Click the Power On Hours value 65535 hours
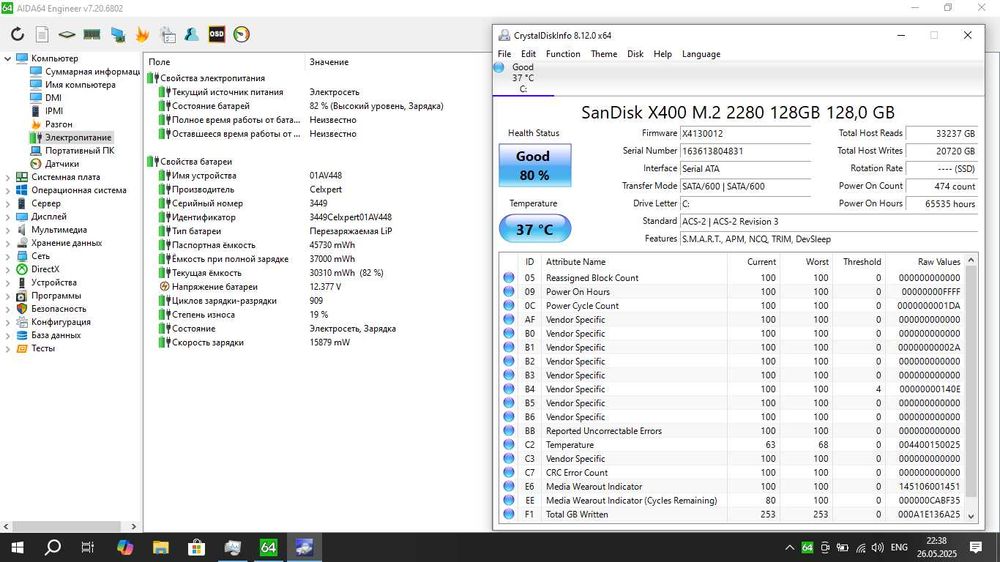Viewport: 1000px width, 562px height. (x=942, y=203)
